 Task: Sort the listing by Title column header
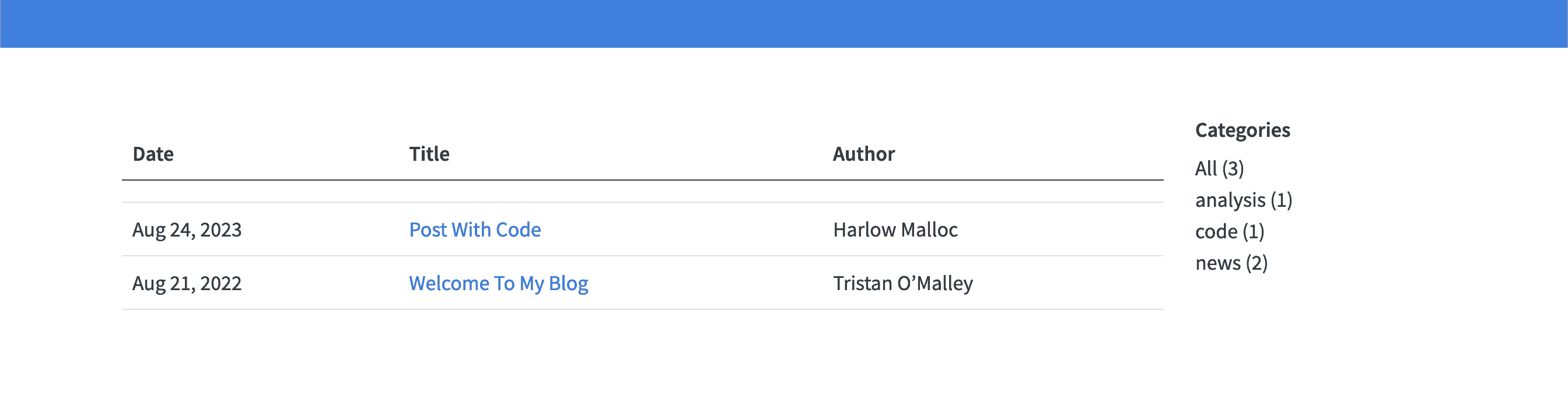[429, 154]
